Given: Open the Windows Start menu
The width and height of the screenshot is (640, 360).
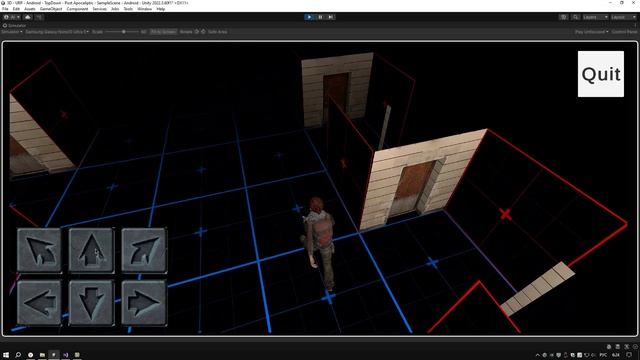Looking at the screenshot, I should (x=6, y=355).
